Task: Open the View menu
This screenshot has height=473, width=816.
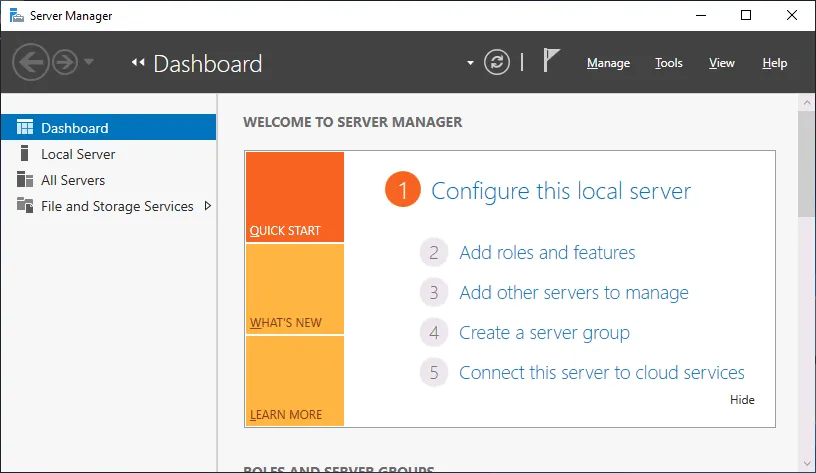Action: 722,63
